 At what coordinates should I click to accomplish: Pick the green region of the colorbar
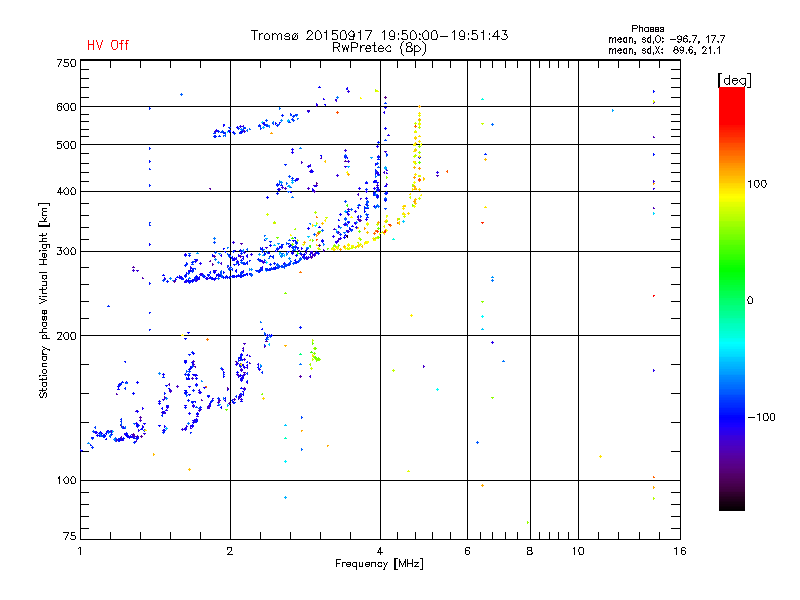[x=731, y=290]
